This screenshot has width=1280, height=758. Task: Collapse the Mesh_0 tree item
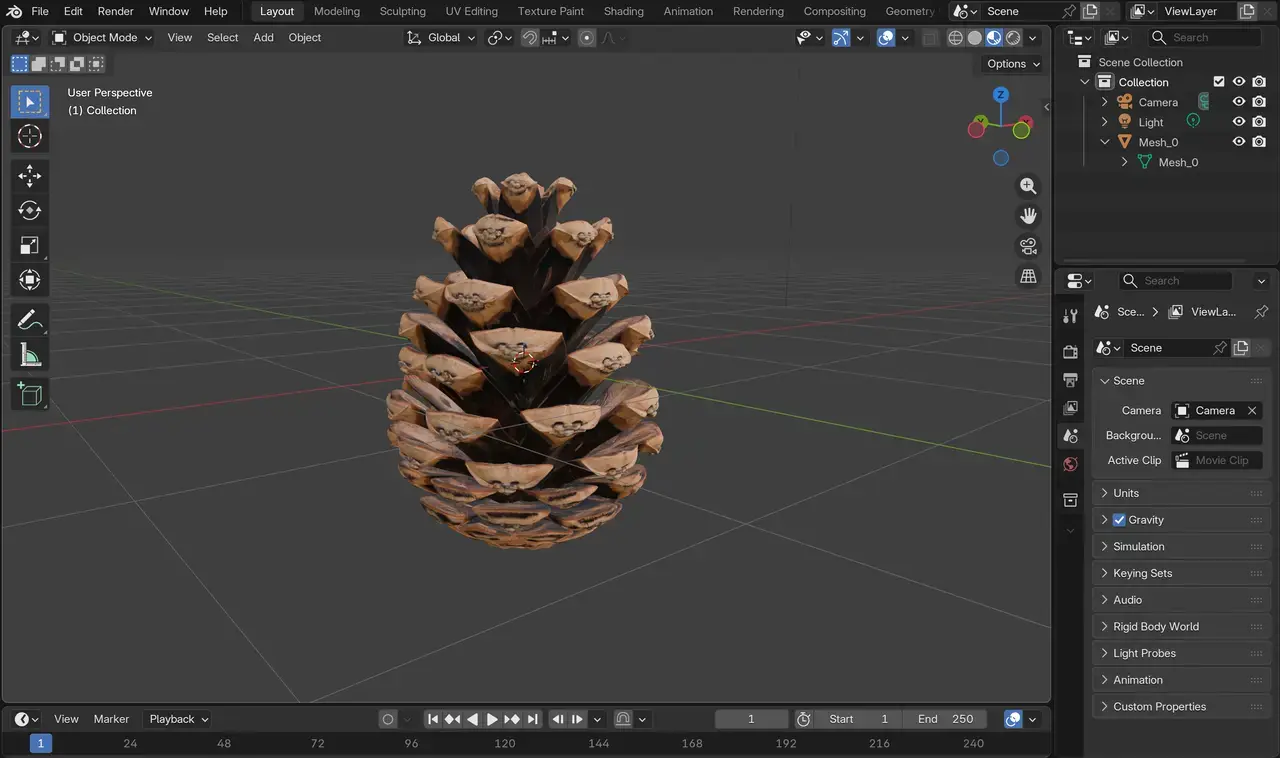pos(1105,142)
